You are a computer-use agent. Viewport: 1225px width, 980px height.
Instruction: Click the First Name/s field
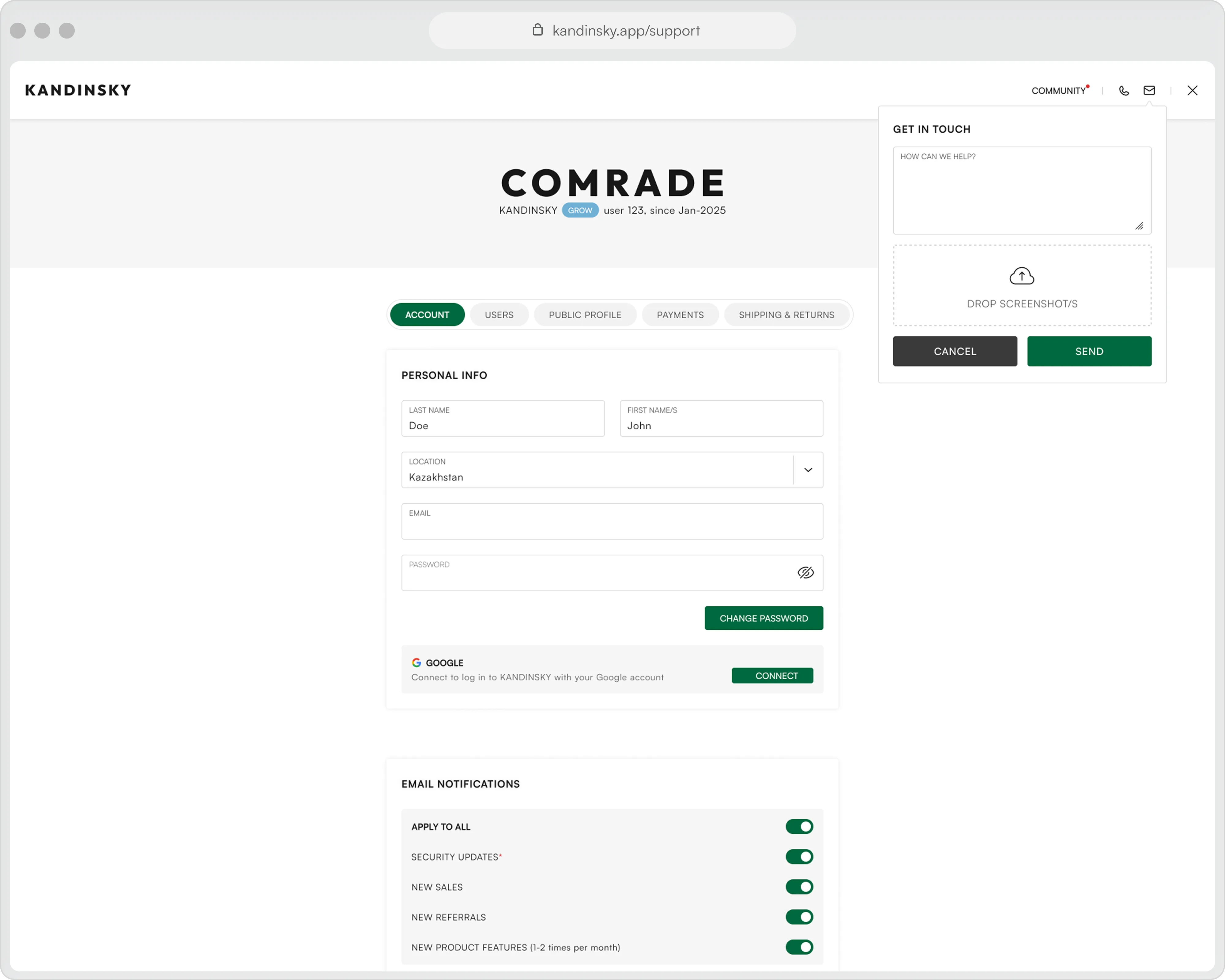(721, 418)
